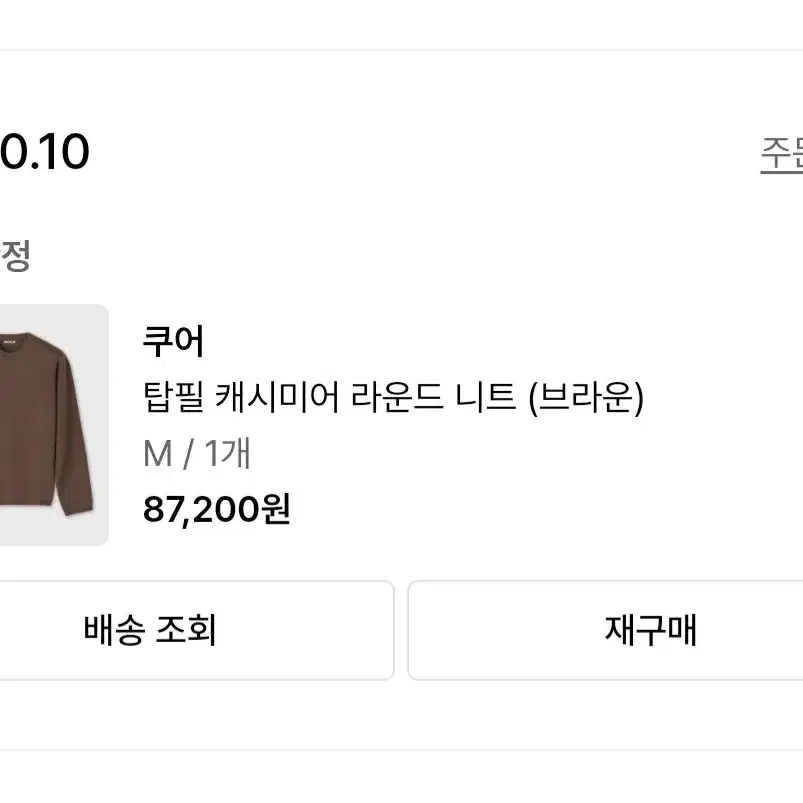Viewport: 803px width, 803px height.
Task: Click the word 캐시미어 in the product name
Action: 277,398
